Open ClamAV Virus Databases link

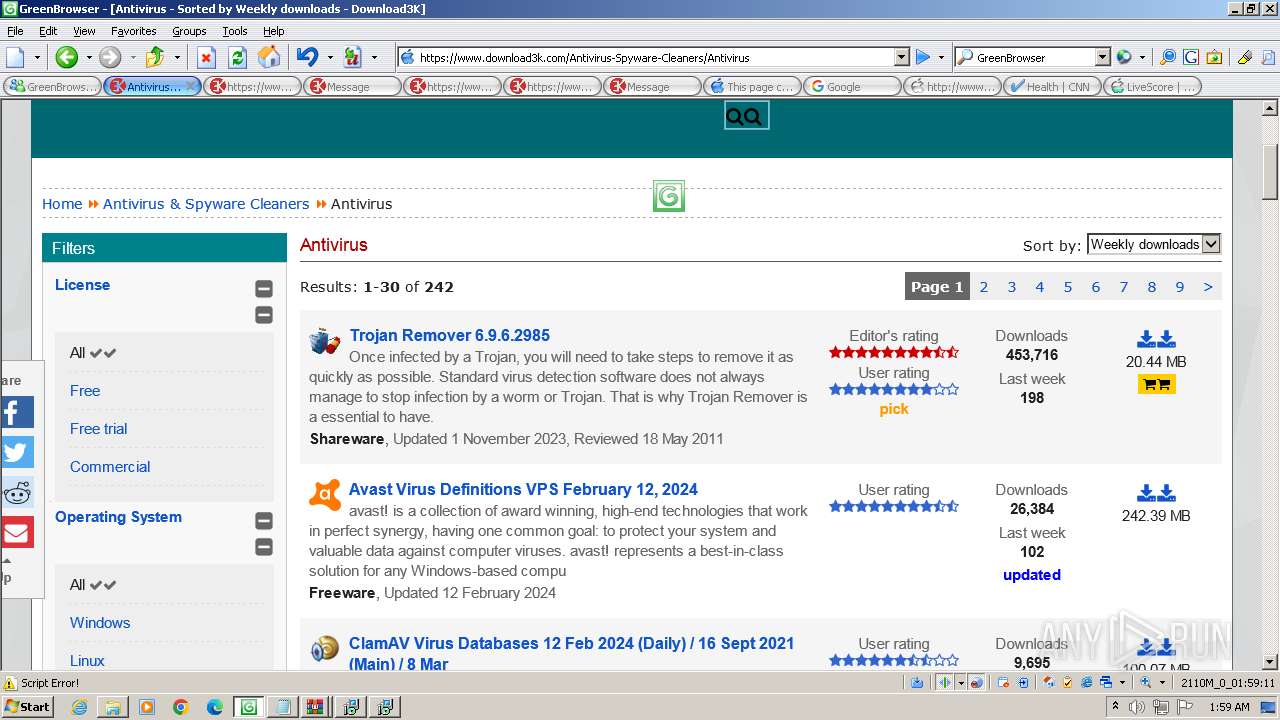pos(571,653)
